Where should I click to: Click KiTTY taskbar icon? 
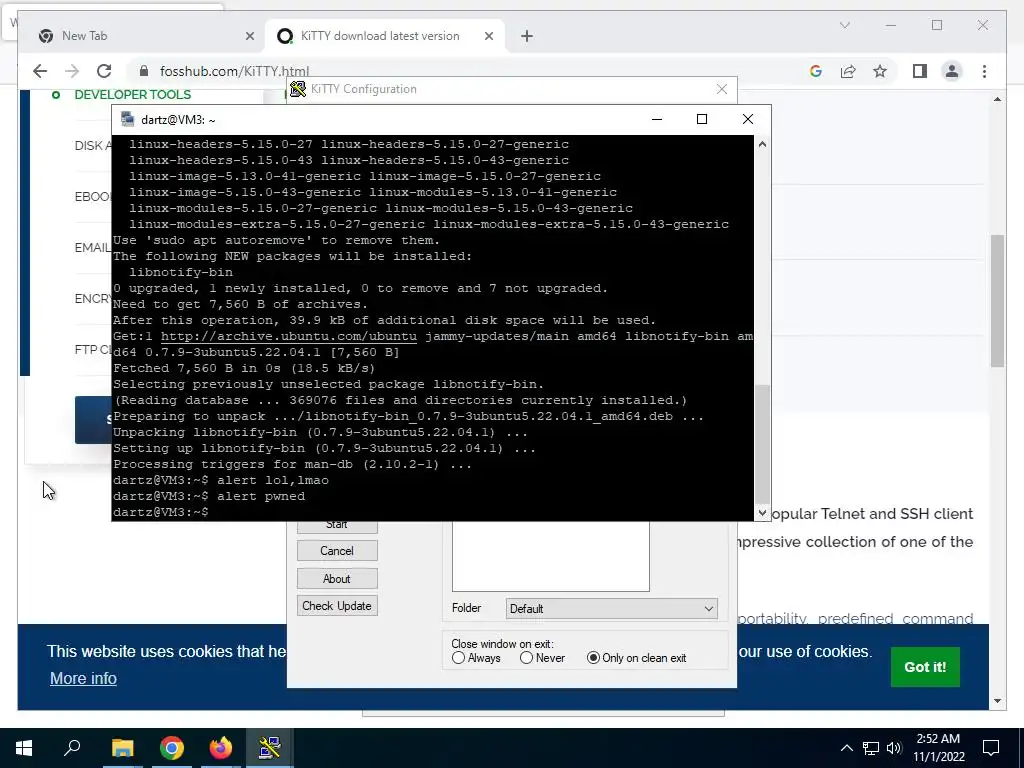(270, 748)
